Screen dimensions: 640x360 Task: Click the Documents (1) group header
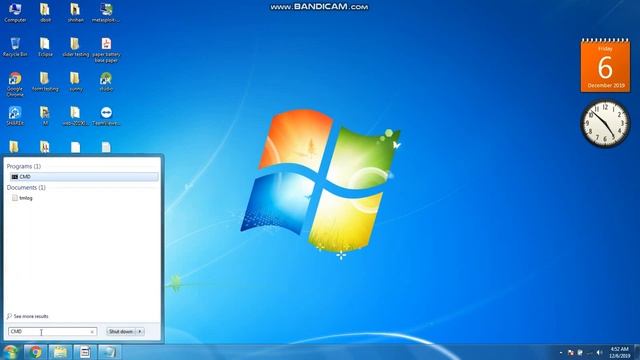tap(26, 187)
